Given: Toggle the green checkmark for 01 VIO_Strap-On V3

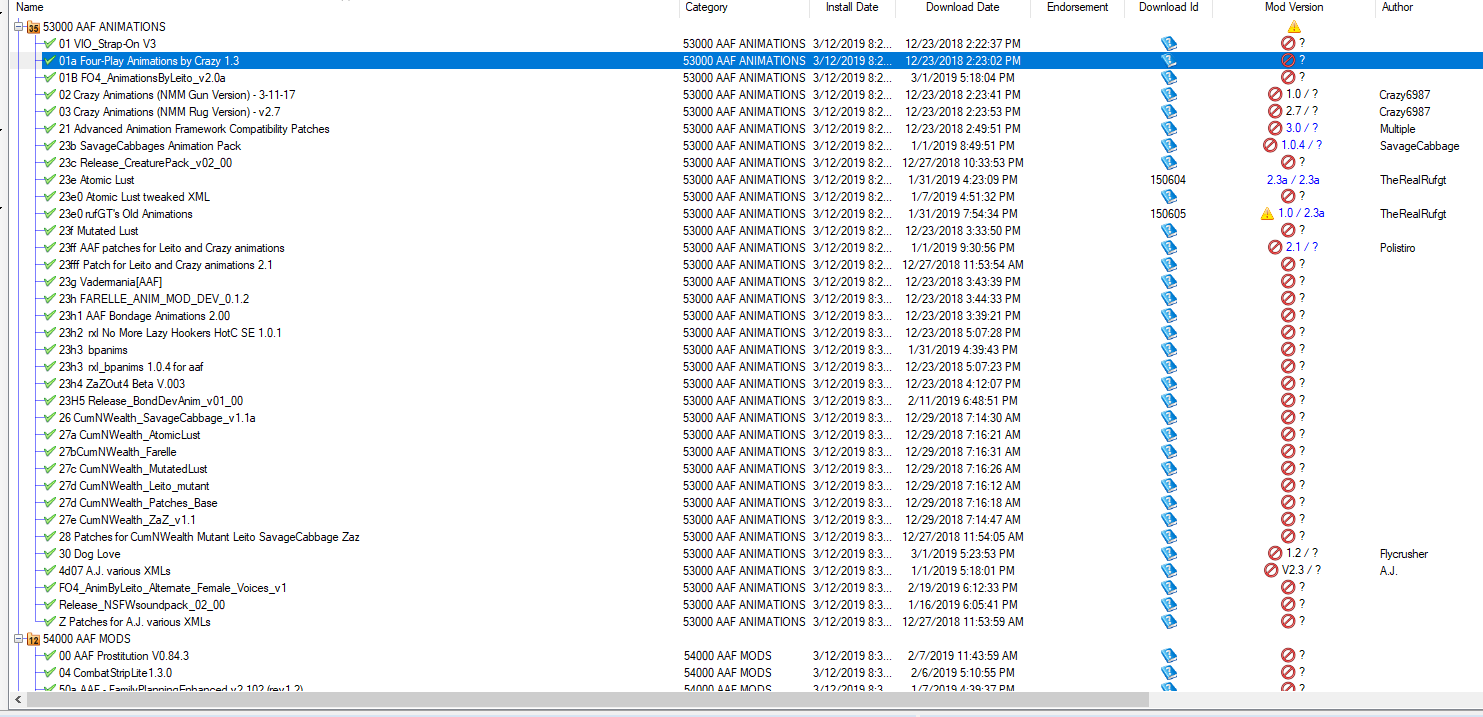Looking at the screenshot, I should 50,44.
